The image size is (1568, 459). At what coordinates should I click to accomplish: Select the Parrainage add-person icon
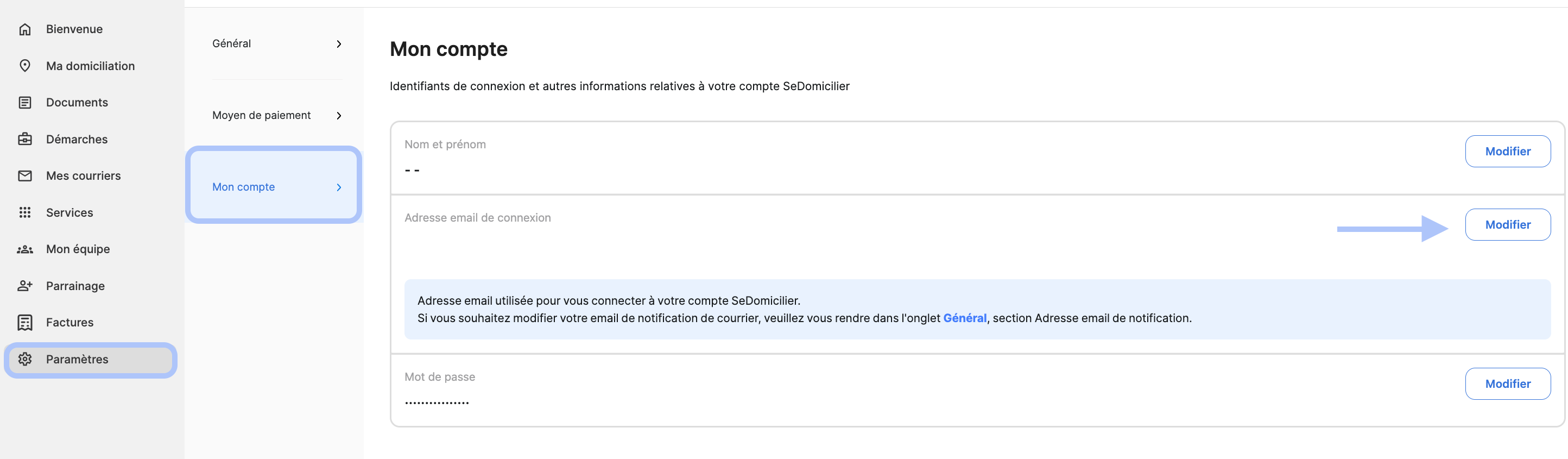click(x=25, y=286)
